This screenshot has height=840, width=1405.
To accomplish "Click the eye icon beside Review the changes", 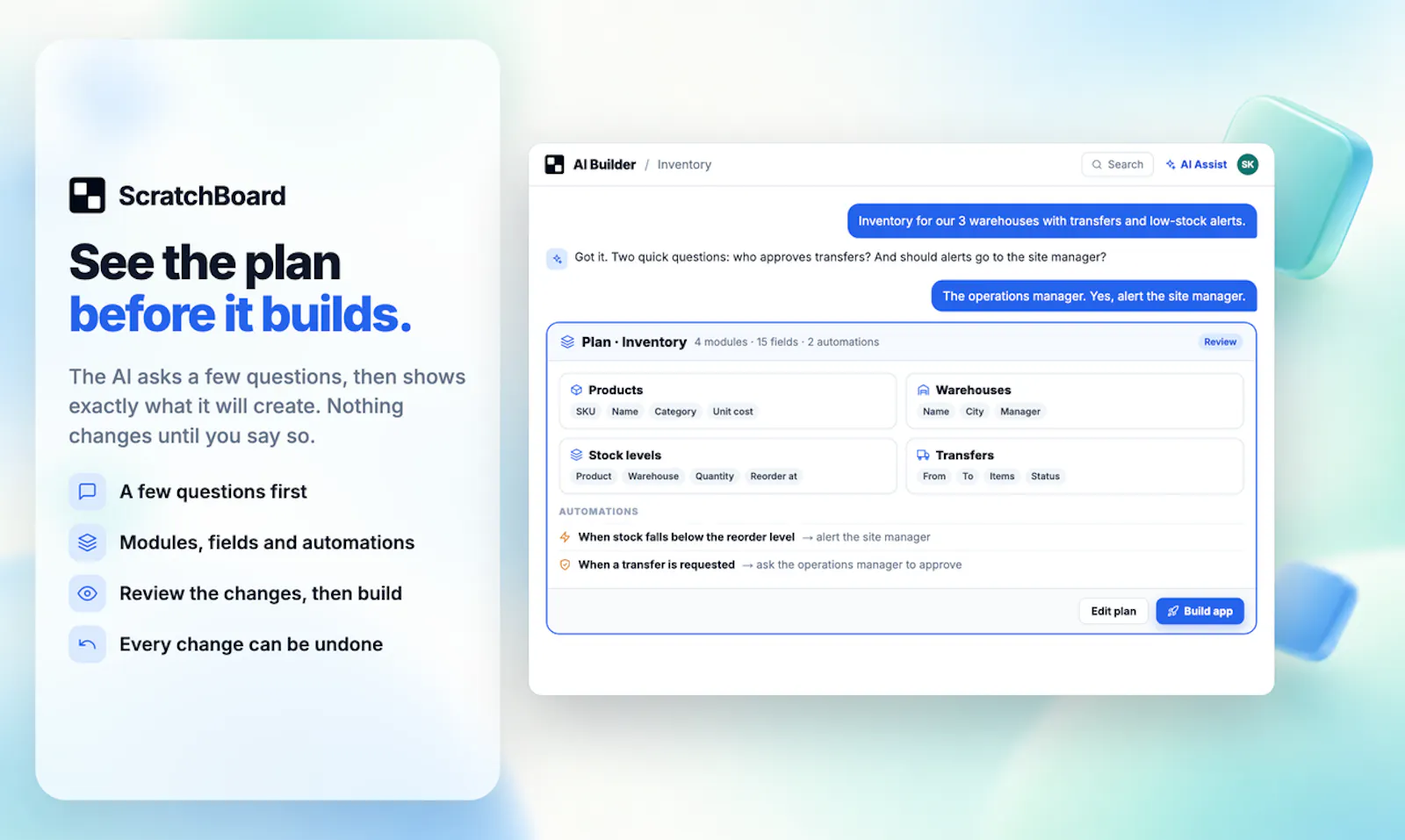I will 87,593.
